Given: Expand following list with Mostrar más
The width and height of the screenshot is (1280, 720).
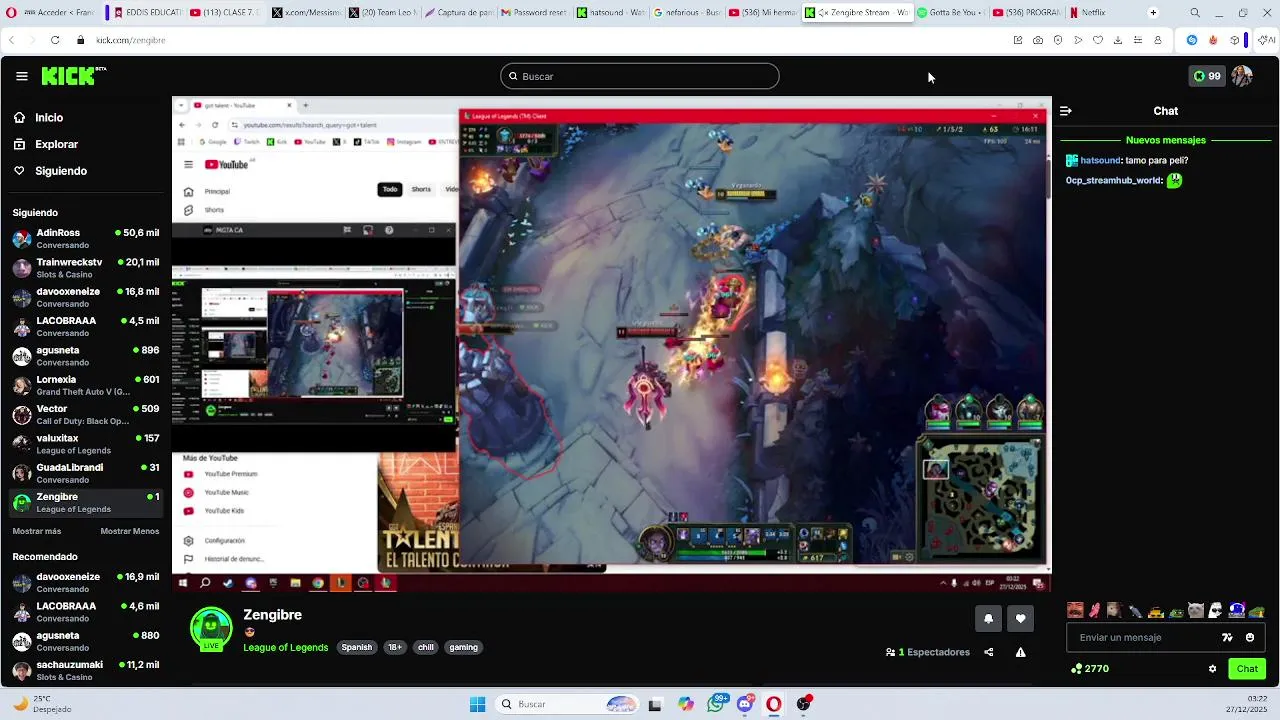Looking at the screenshot, I should (x=36, y=531).
